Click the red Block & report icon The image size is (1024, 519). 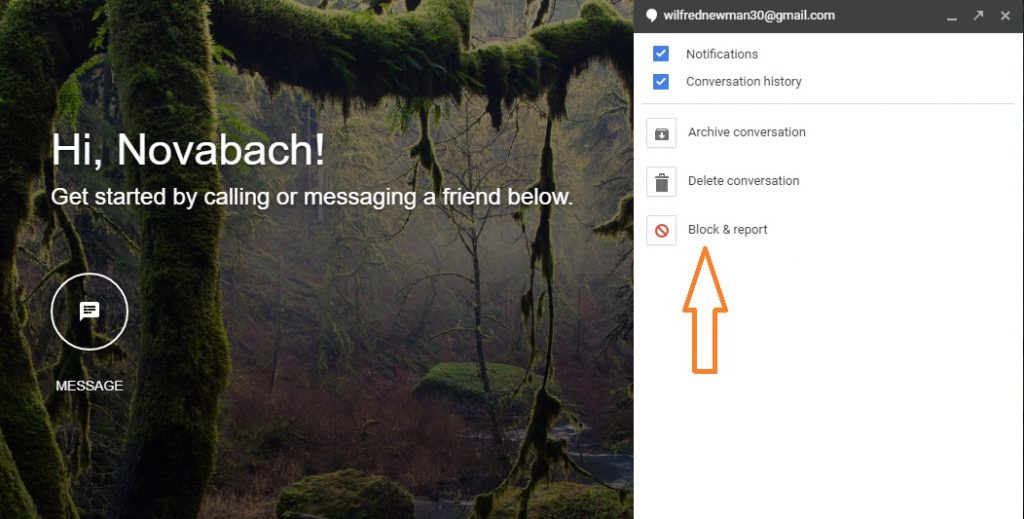tap(662, 230)
